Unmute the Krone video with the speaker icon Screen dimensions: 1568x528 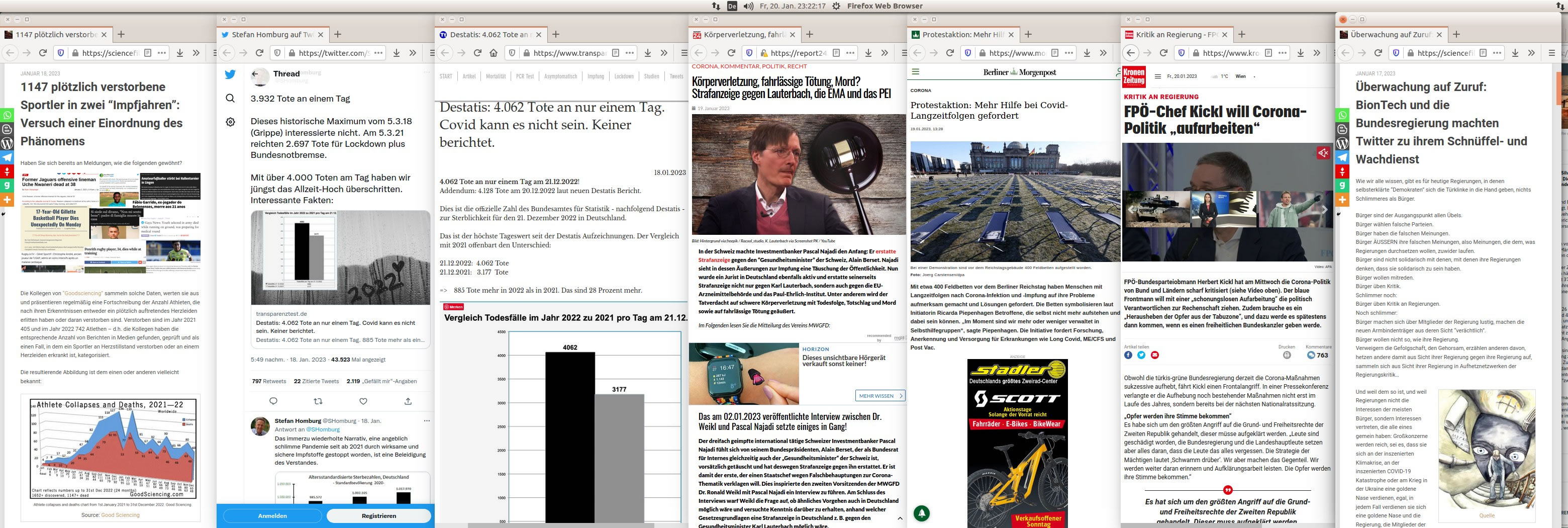point(1323,153)
